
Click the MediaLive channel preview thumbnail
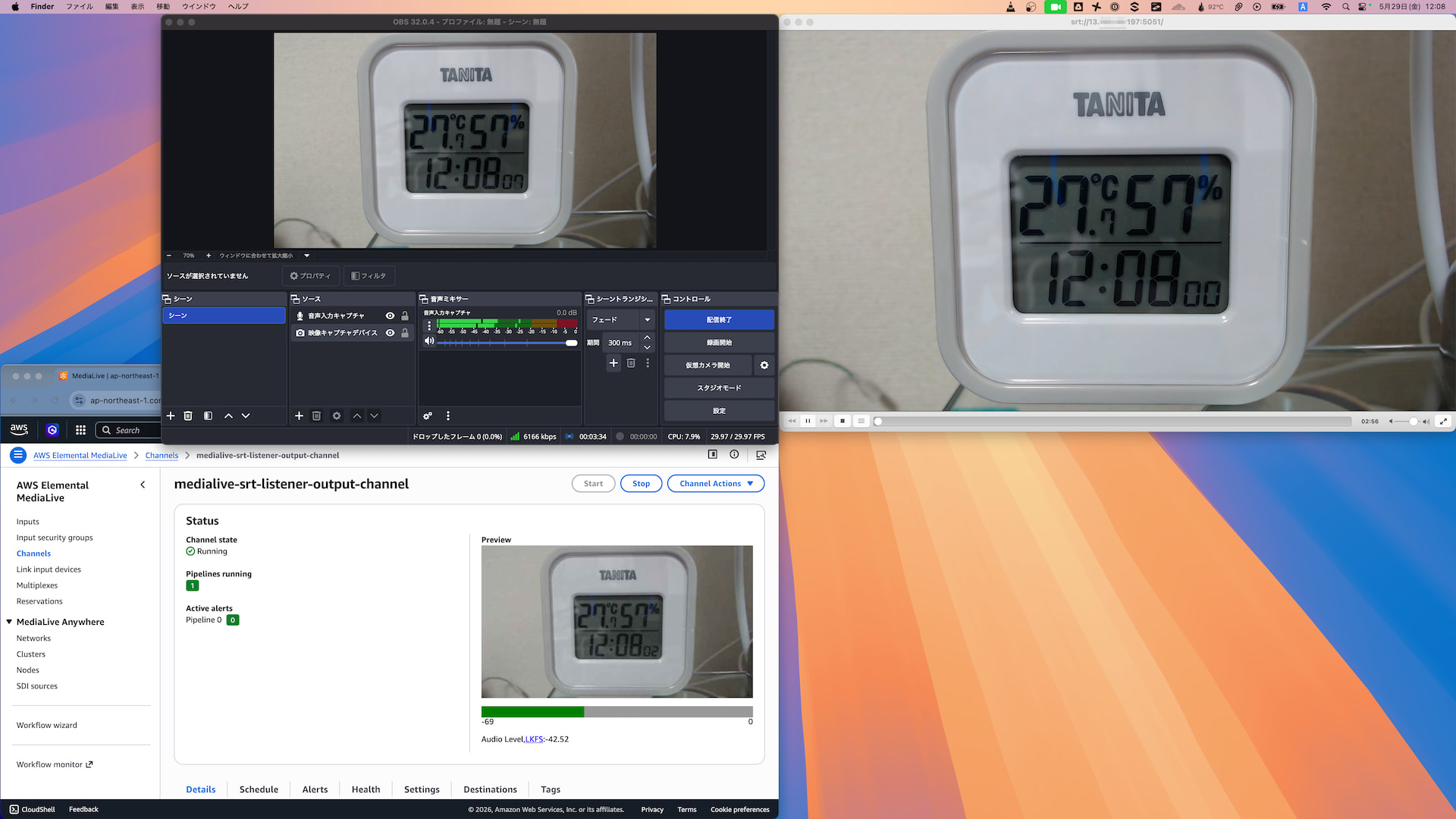click(617, 622)
